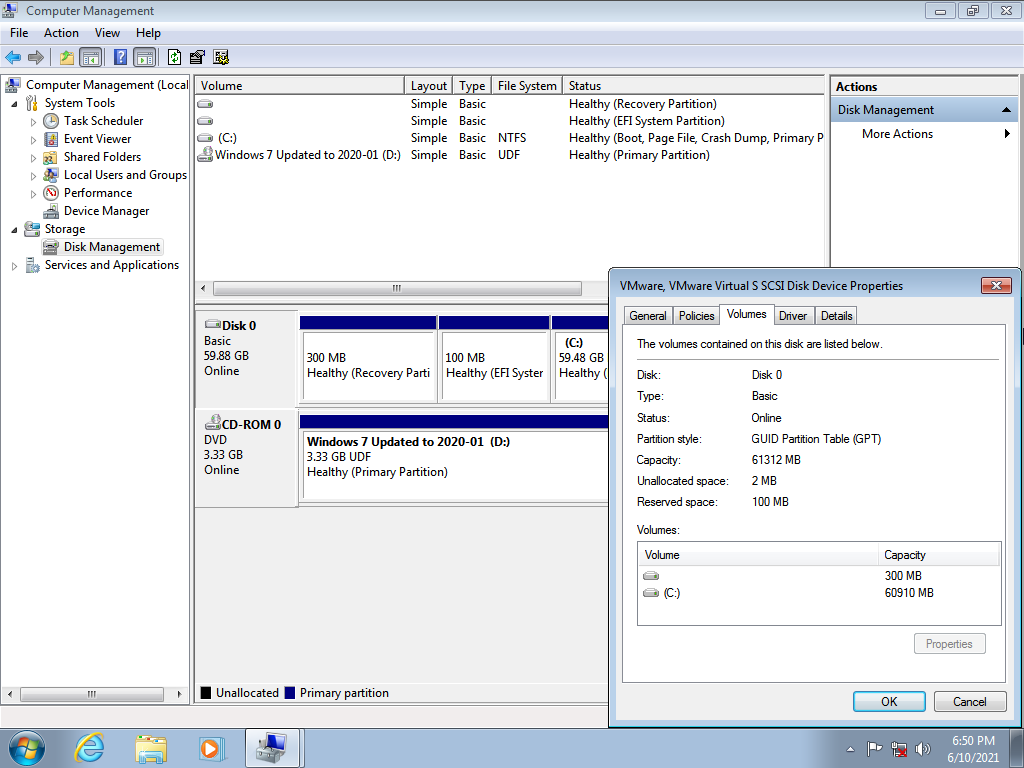Click Internet Explorer taskbar icon
The height and width of the screenshot is (768, 1024).
[90, 747]
